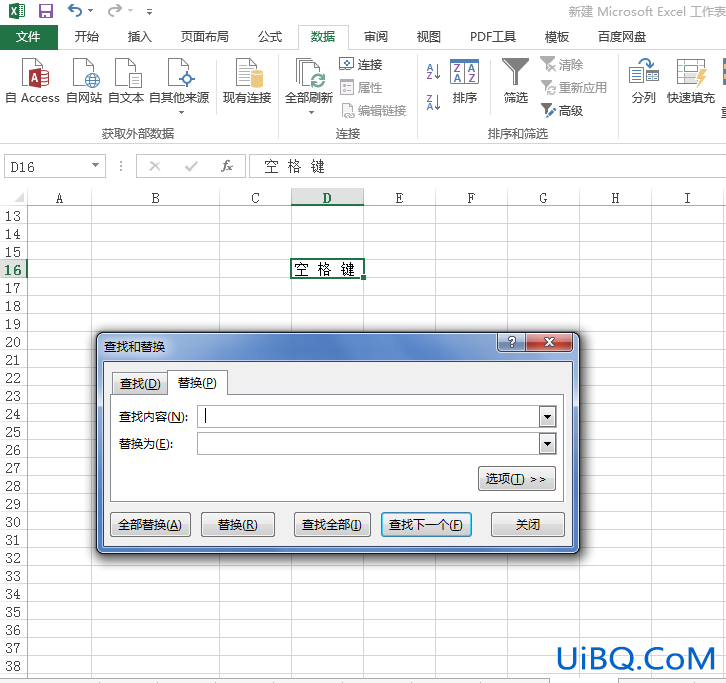Image resolution: width=726 pixels, height=683 pixels.
Task: Click the Redo arrow icon
Action: click(114, 10)
